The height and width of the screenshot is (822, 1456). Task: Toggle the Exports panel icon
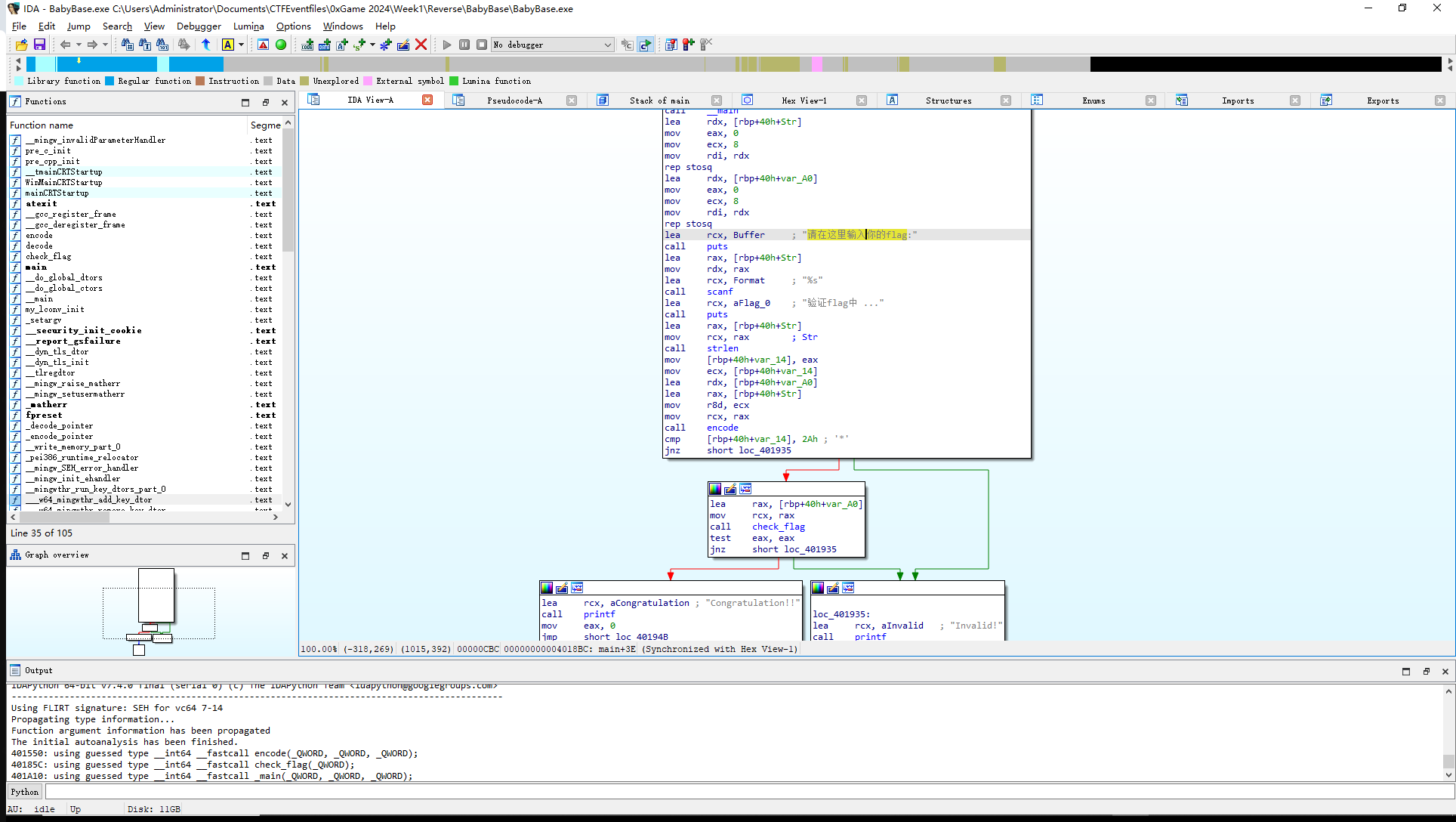click(1325, 100)
